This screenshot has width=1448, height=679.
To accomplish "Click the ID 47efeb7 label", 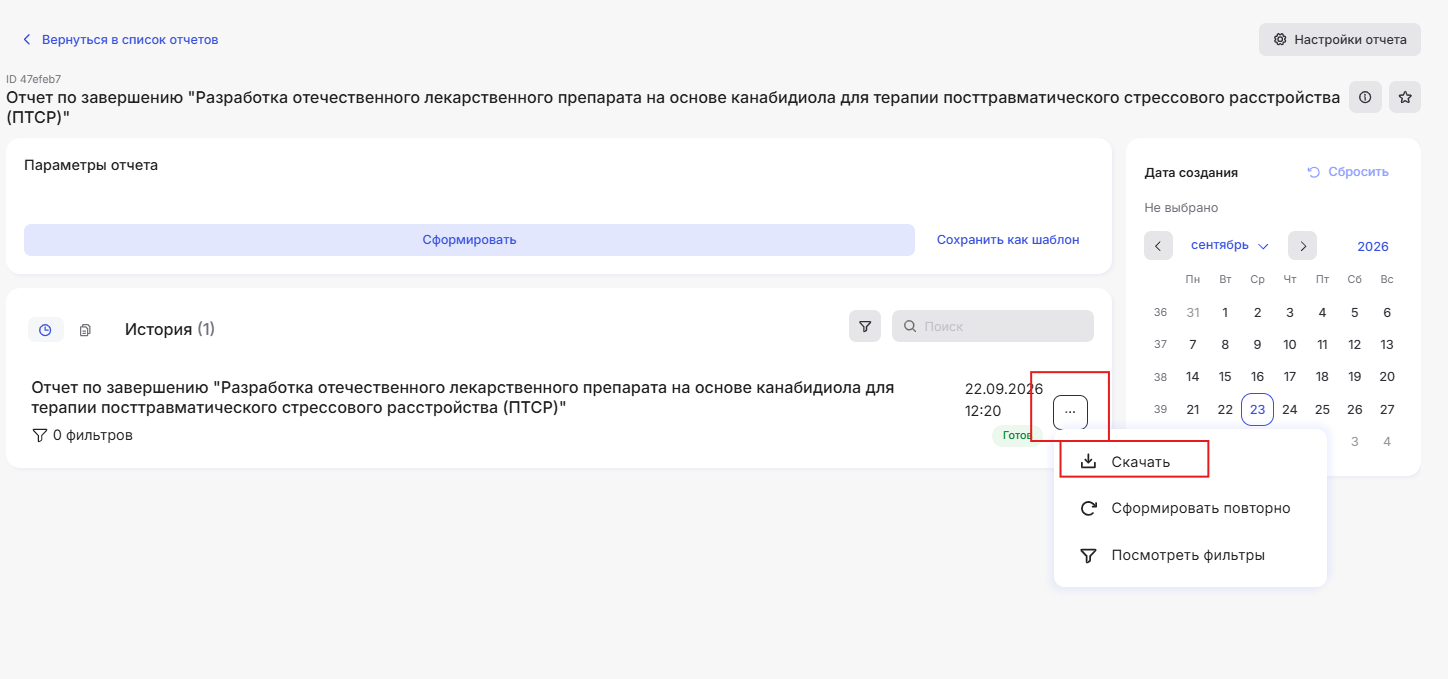I will click(x=34, y=79).
